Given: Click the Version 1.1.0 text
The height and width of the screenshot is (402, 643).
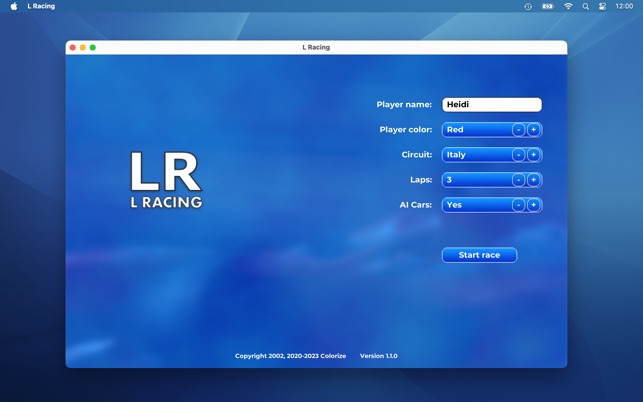Looking at the screenshot, I should [x=379, y=356].
